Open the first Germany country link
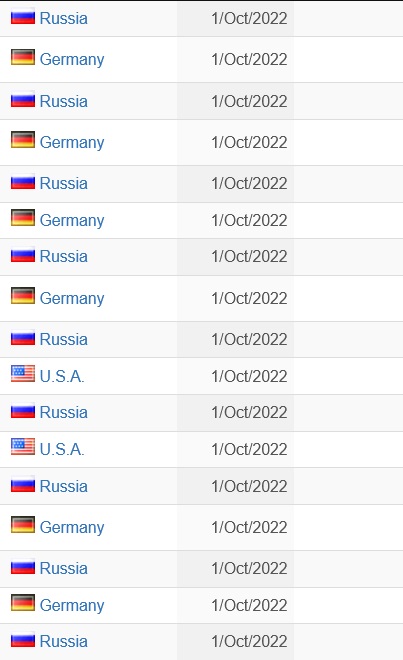 pyautogui.click(x=72, y=59)
